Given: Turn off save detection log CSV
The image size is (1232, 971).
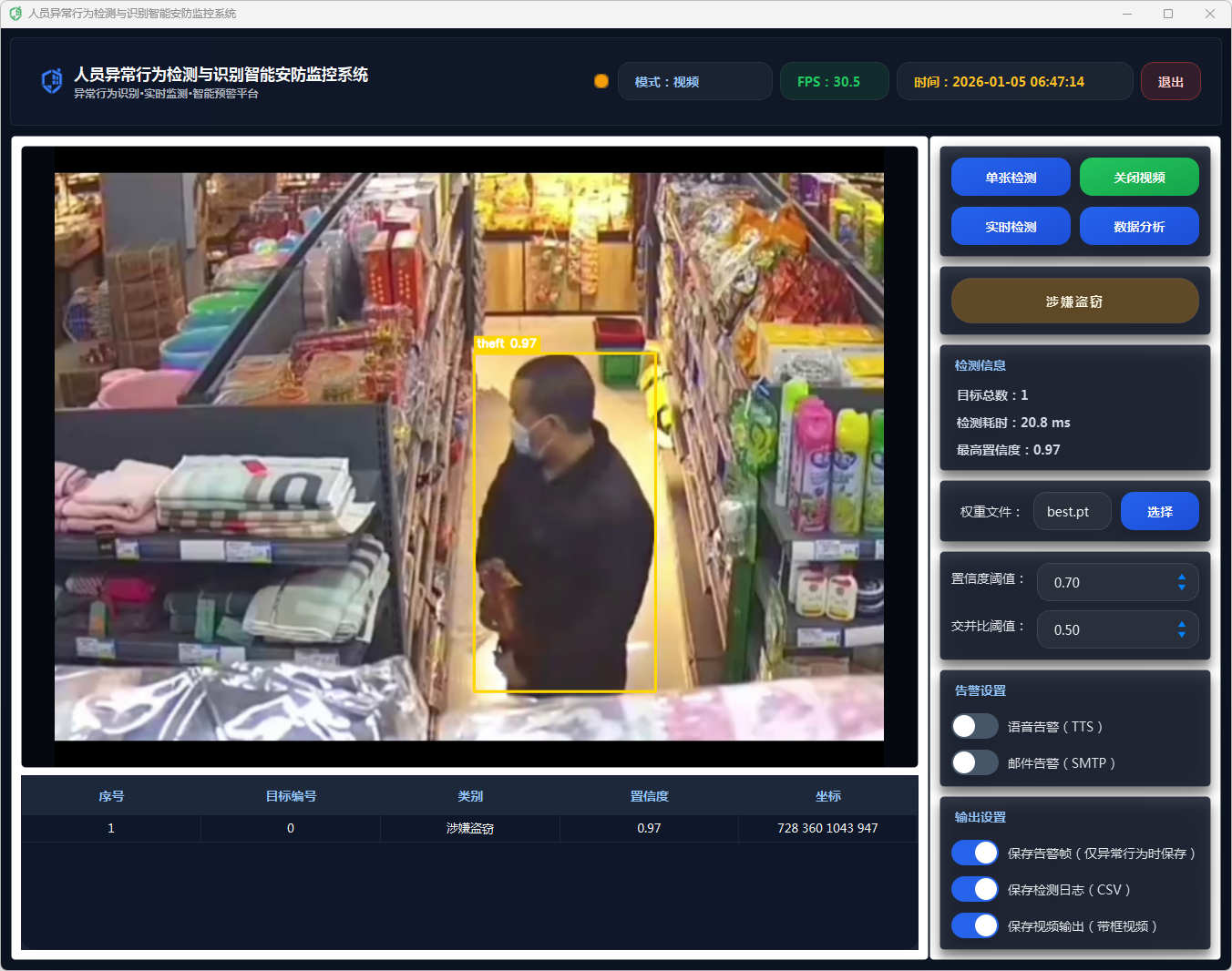Looking at the screenshot, I should pos(974,889).
